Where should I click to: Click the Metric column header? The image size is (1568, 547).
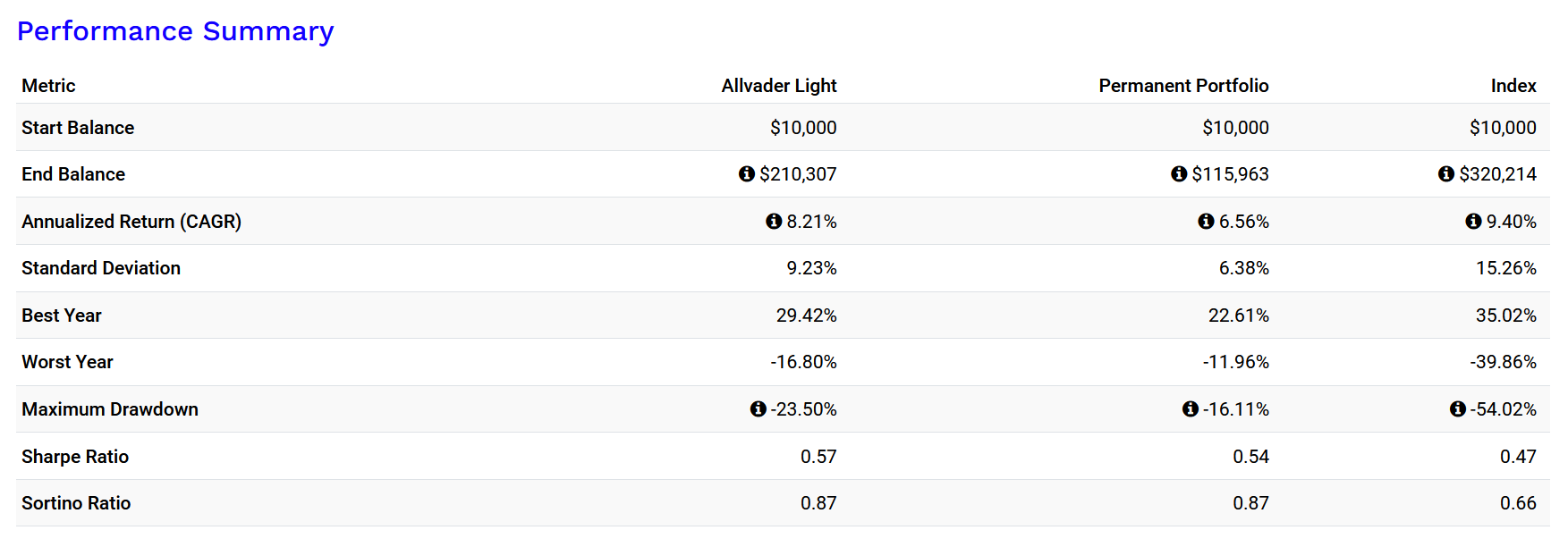[x=48, y=86]
